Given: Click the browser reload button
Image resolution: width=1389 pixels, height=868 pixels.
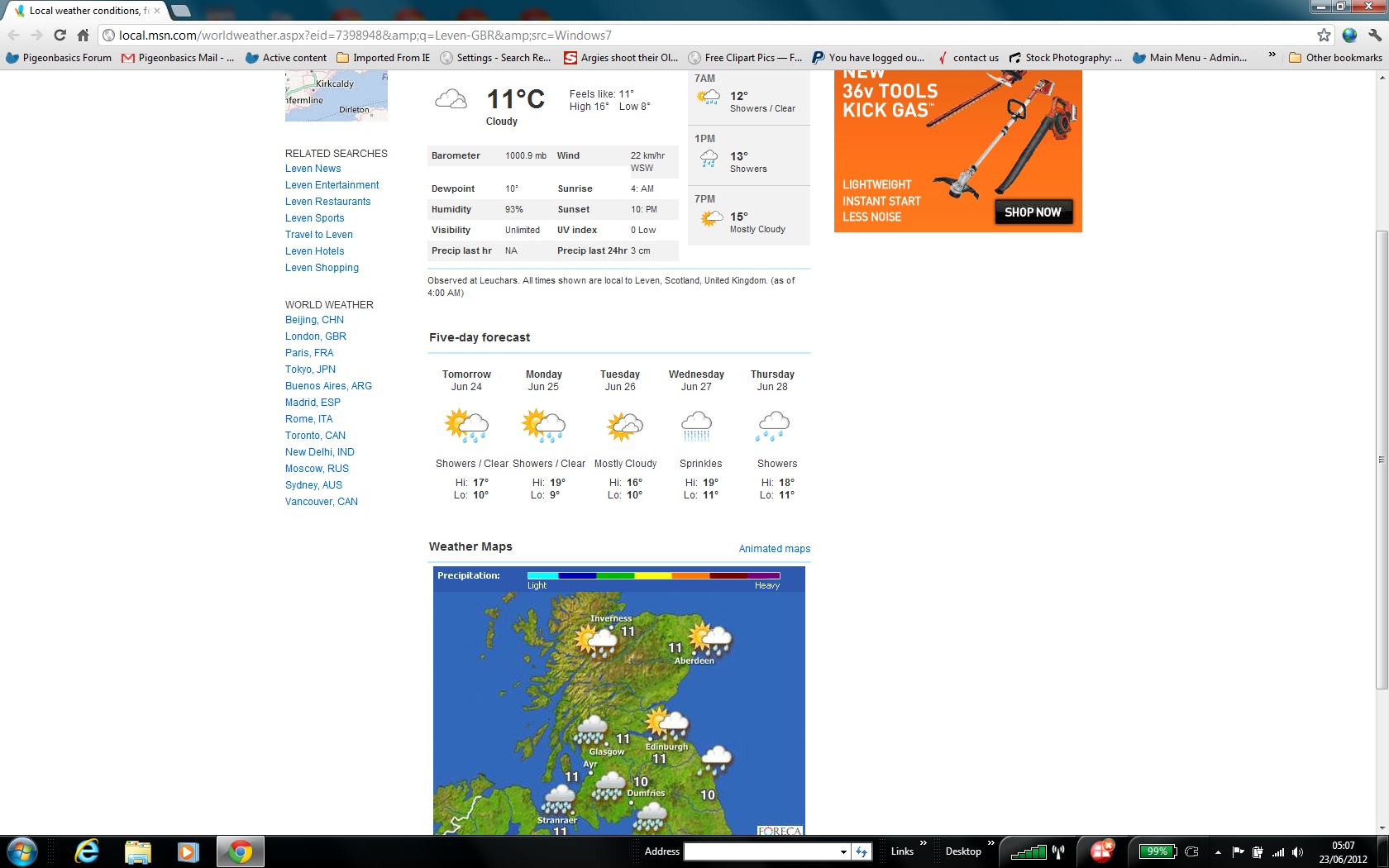Looking at the screenshot, I should pyautogui.click(x=60, y=35).
